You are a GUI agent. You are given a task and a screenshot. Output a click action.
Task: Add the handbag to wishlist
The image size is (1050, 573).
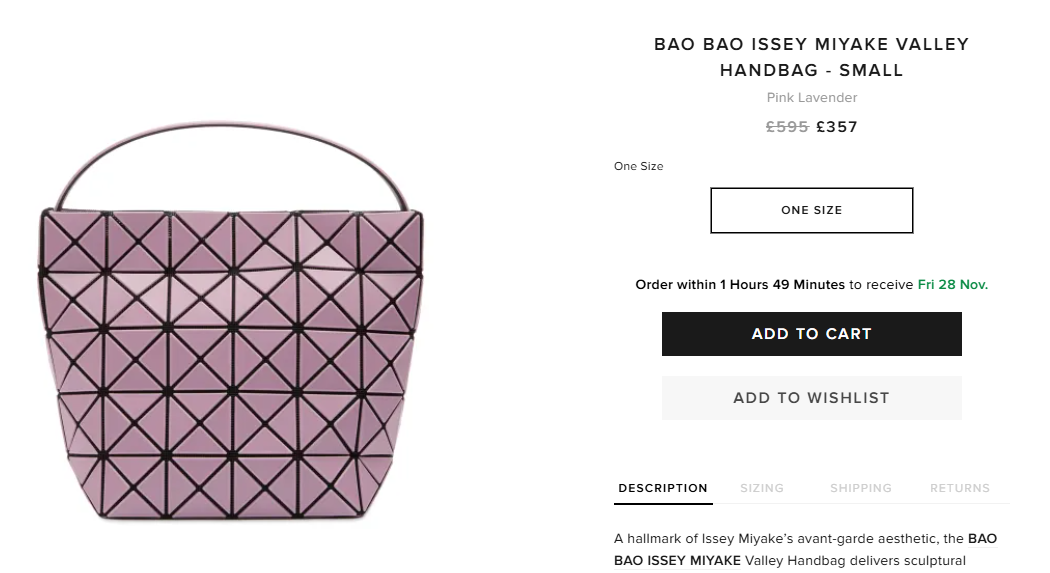click(811, 398)
